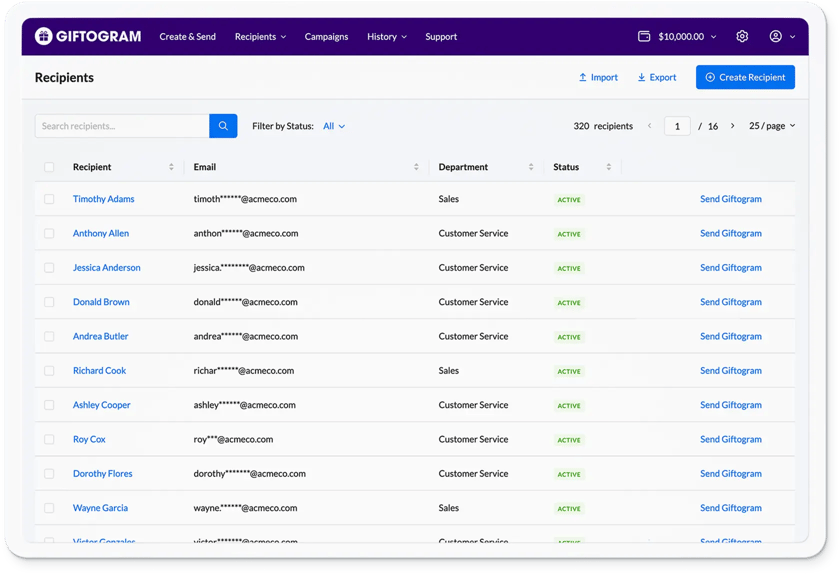Click the magnifier search button
840x575 pixels.
pyautogui.click(x=223, y=126)
